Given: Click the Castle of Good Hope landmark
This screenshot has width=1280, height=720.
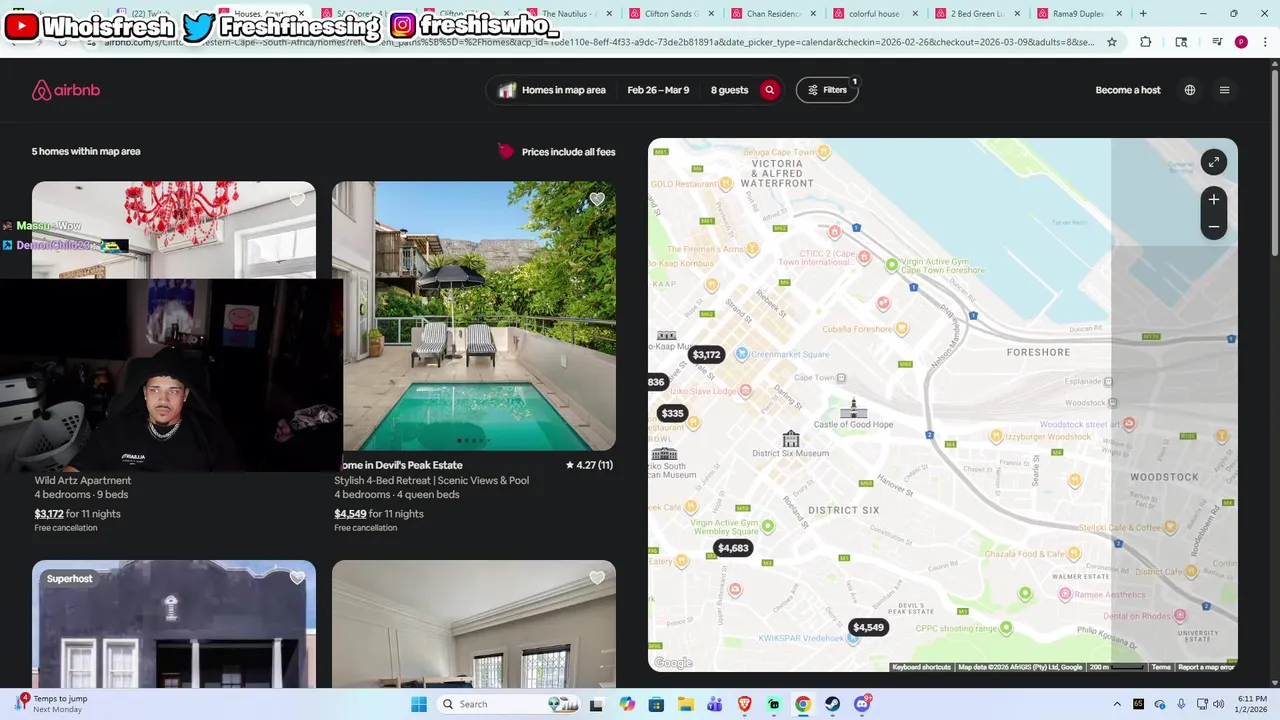Looking at the screenshot, I should coord(853,408).
